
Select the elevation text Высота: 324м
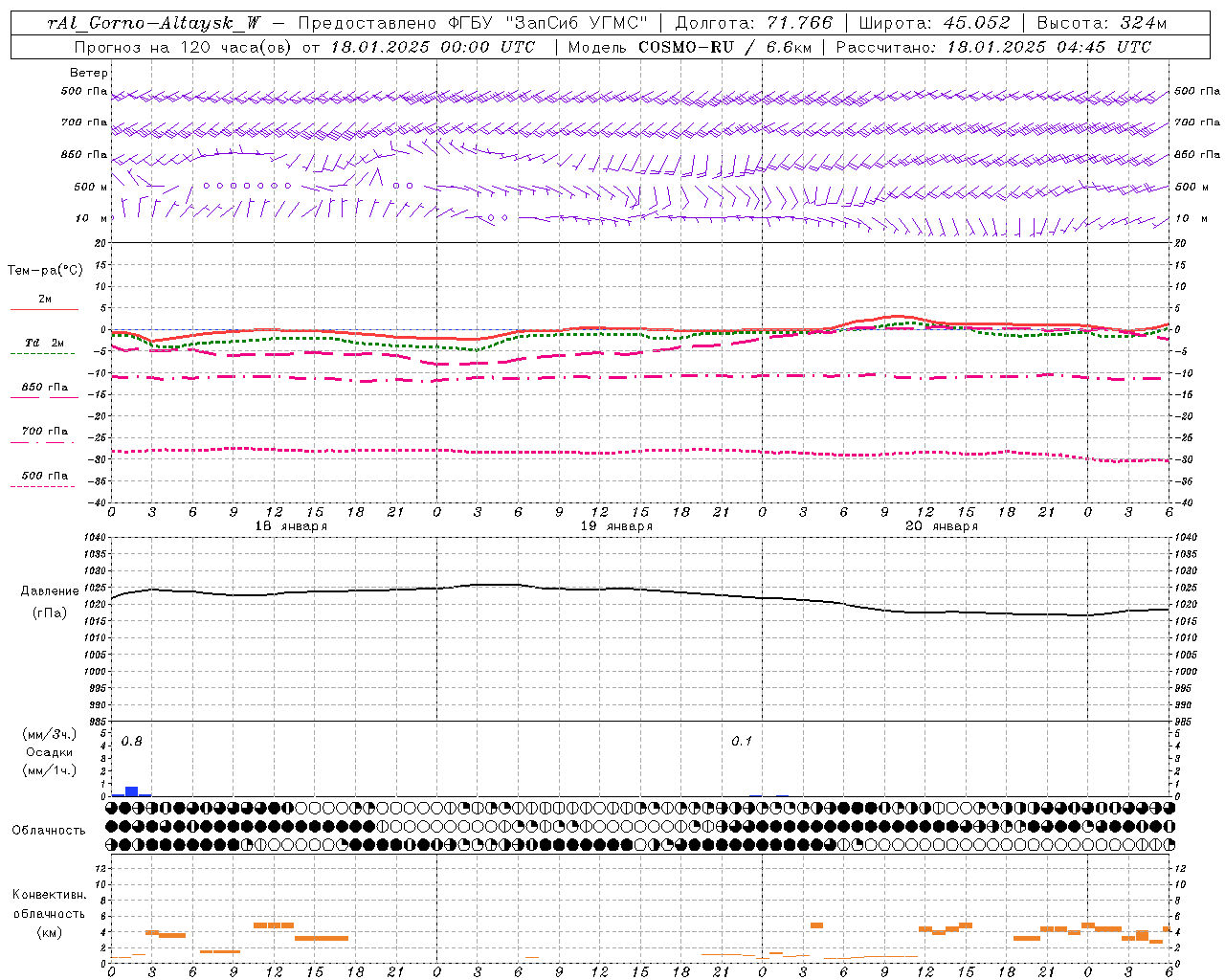point(1102,23)
